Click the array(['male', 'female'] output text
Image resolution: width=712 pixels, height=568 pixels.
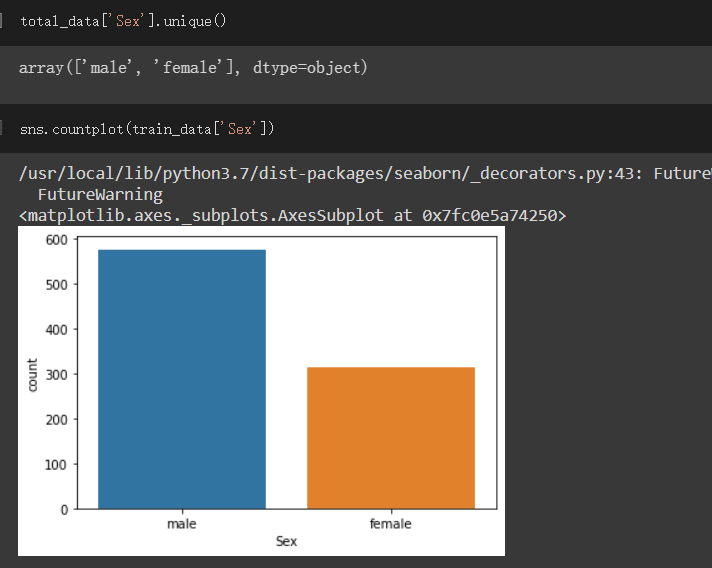coord(193,68)
